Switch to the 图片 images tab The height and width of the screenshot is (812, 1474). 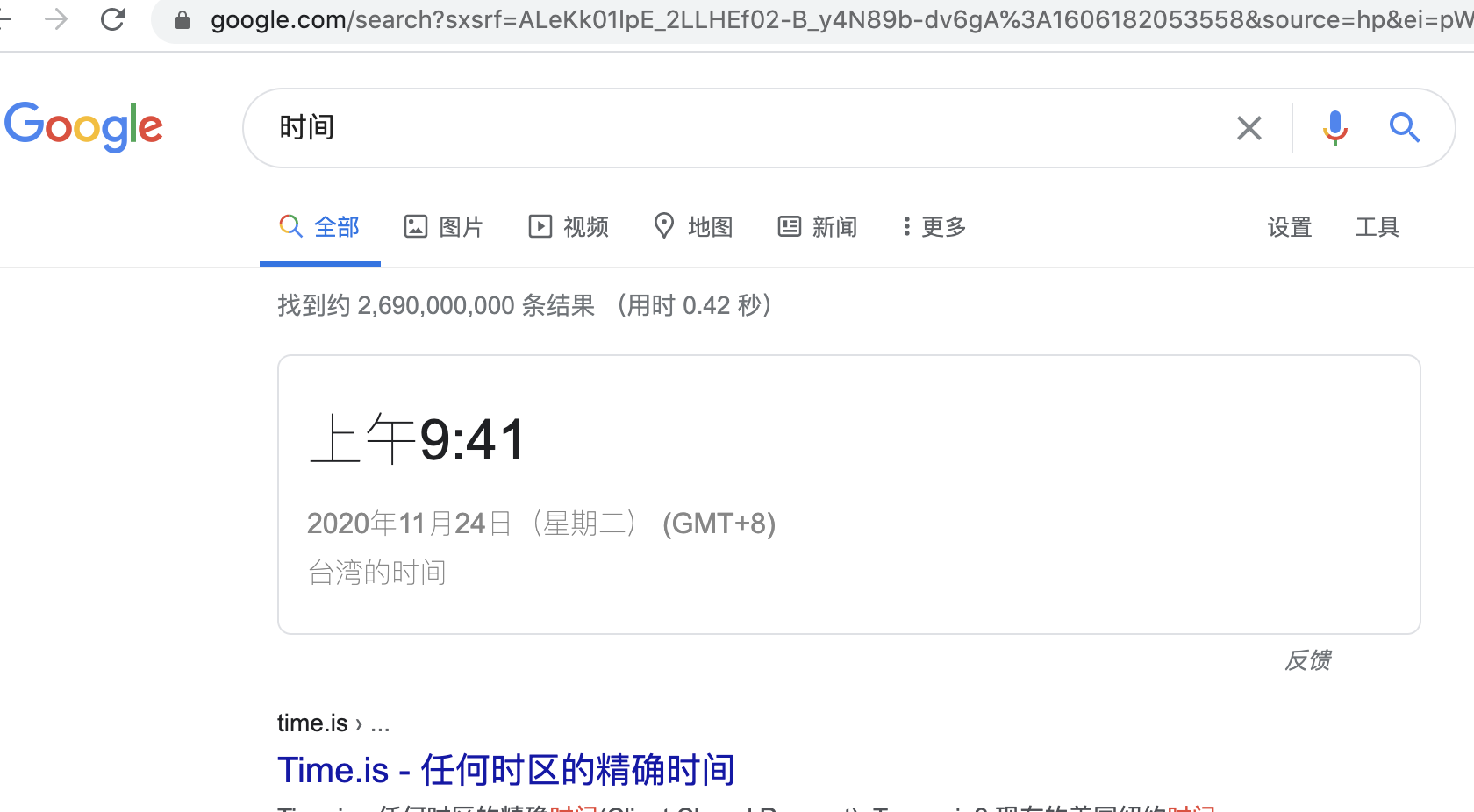444,227
